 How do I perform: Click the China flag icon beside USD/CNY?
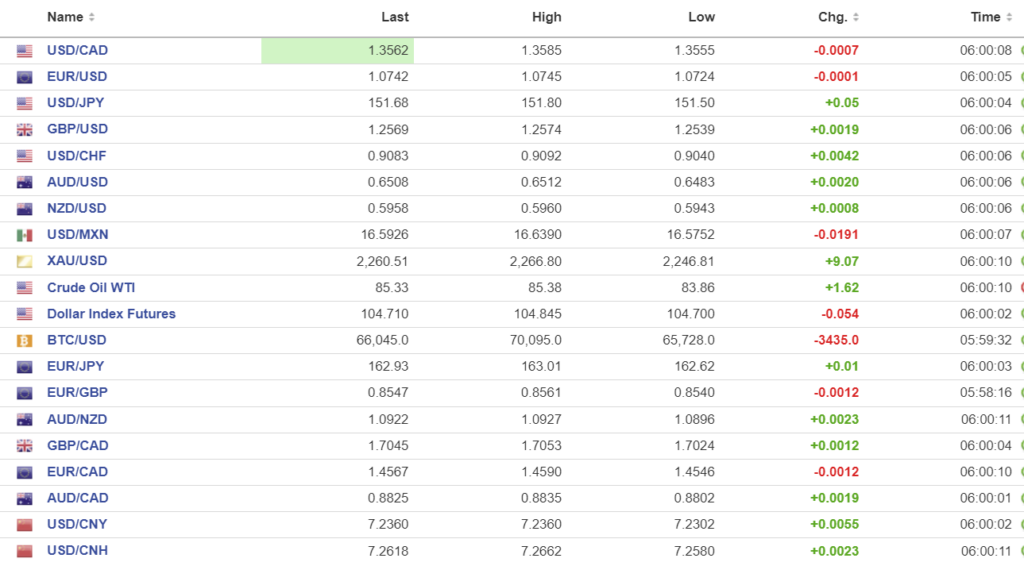(25, 525)
